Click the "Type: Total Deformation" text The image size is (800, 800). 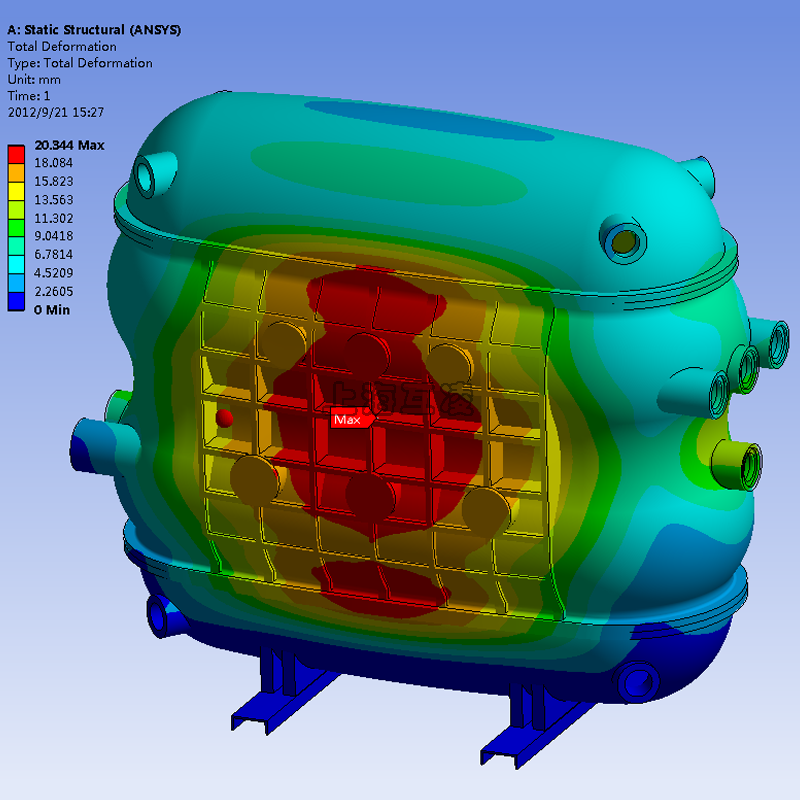tap(80, 63)
